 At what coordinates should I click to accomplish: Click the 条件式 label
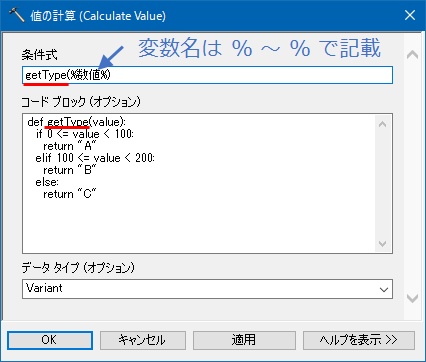tap(39, 55)
